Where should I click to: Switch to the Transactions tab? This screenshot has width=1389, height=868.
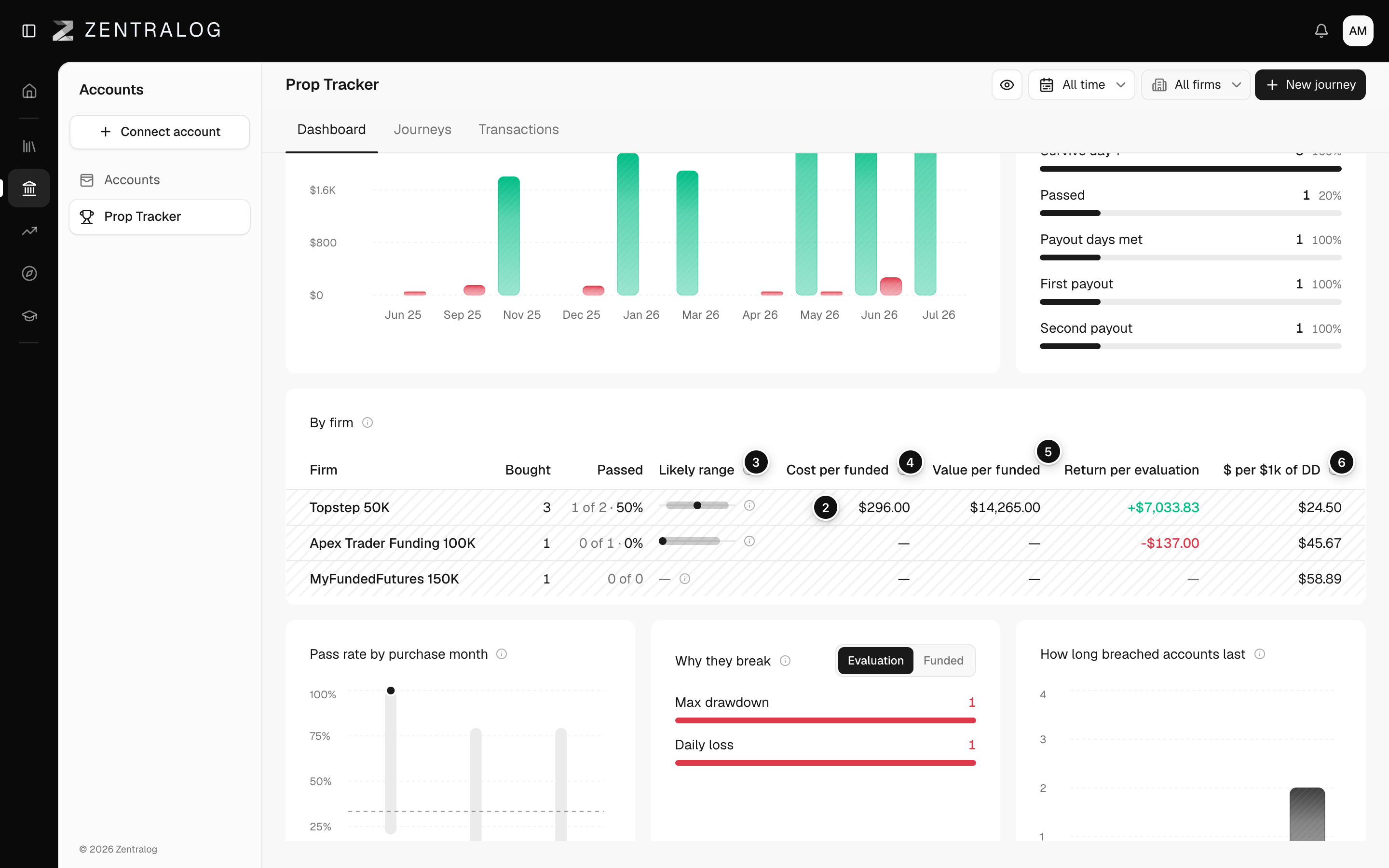[518, 130]
